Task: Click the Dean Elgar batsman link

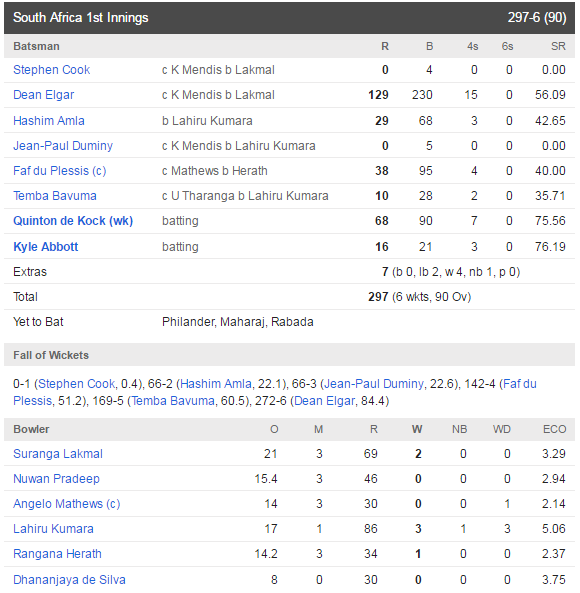Action: [x=43, y=95]
